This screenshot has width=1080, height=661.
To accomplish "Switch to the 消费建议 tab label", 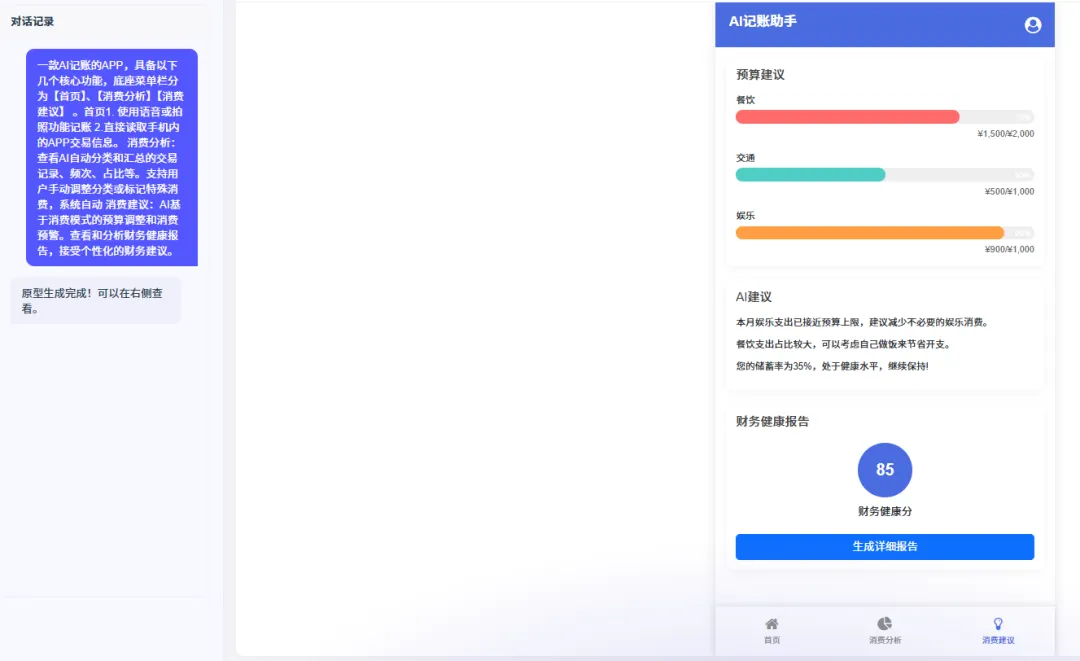I will coord(998,640).
